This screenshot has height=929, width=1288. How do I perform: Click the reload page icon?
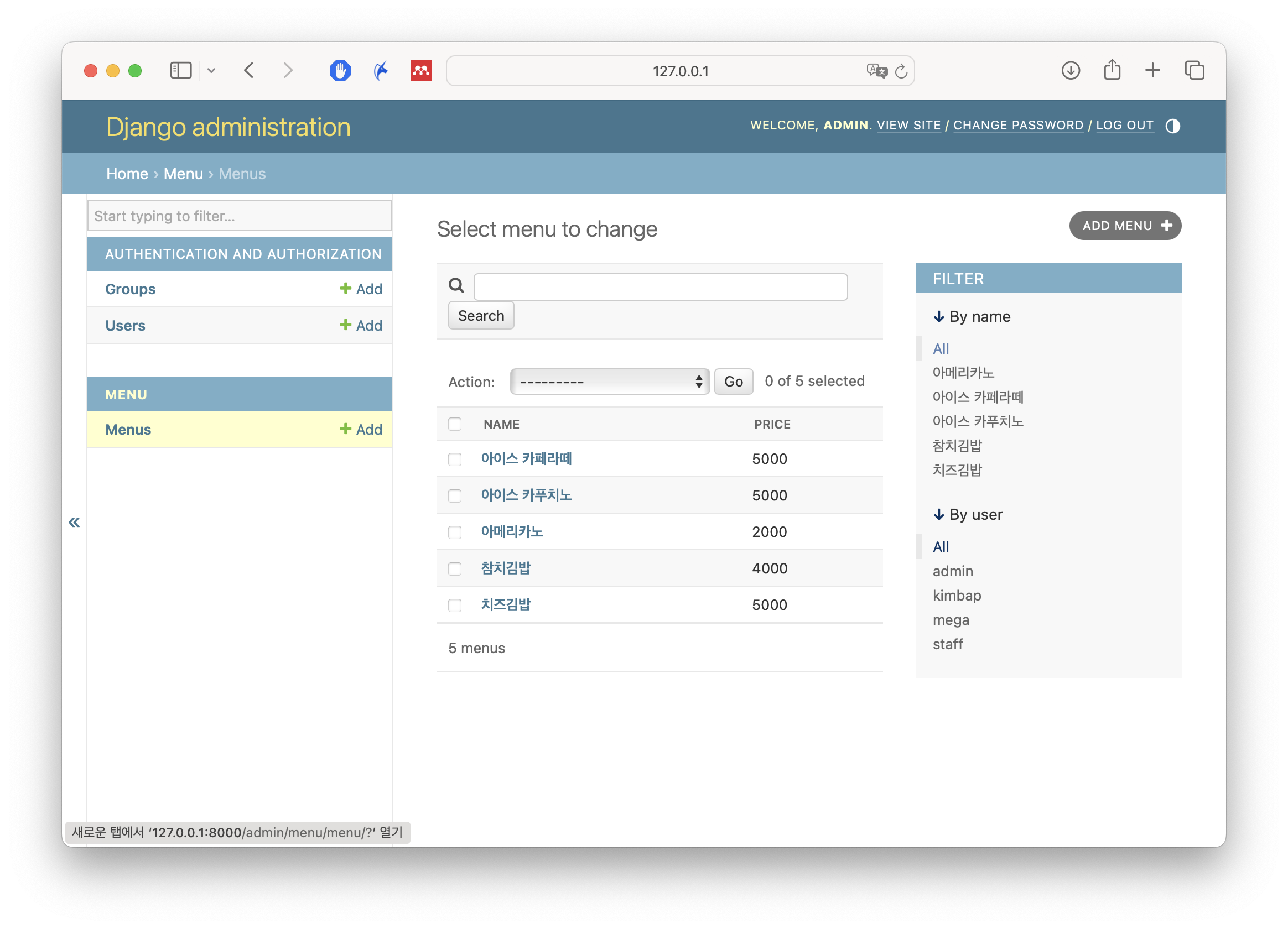click(901, 71)
